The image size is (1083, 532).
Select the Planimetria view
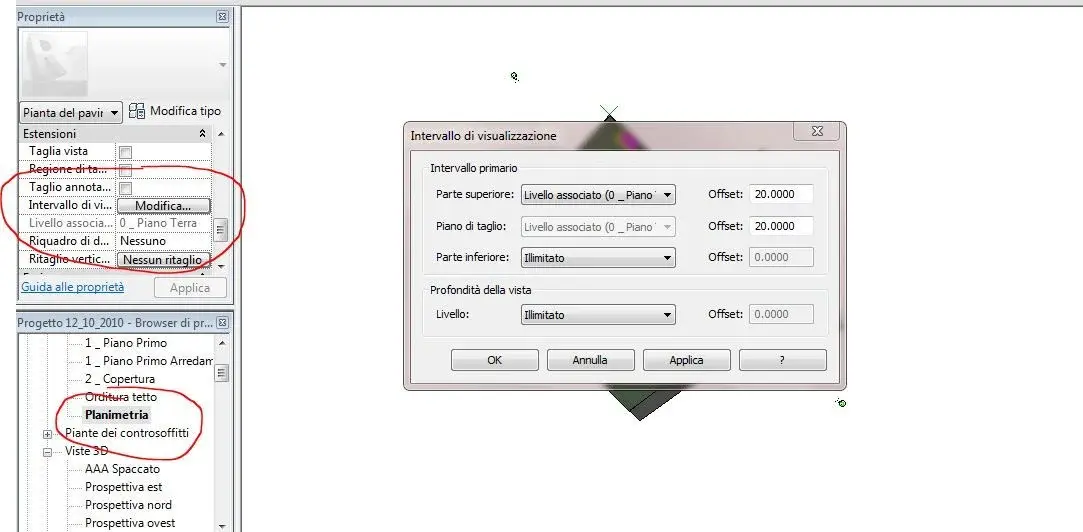(x=117, y=415)
